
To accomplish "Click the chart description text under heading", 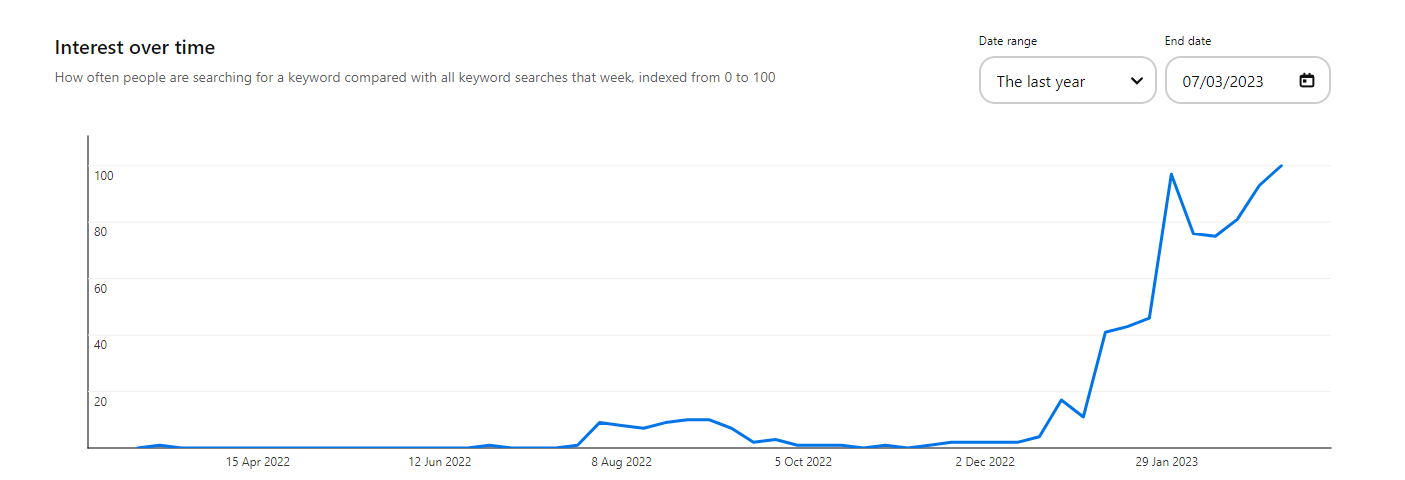I will point(415,77).
